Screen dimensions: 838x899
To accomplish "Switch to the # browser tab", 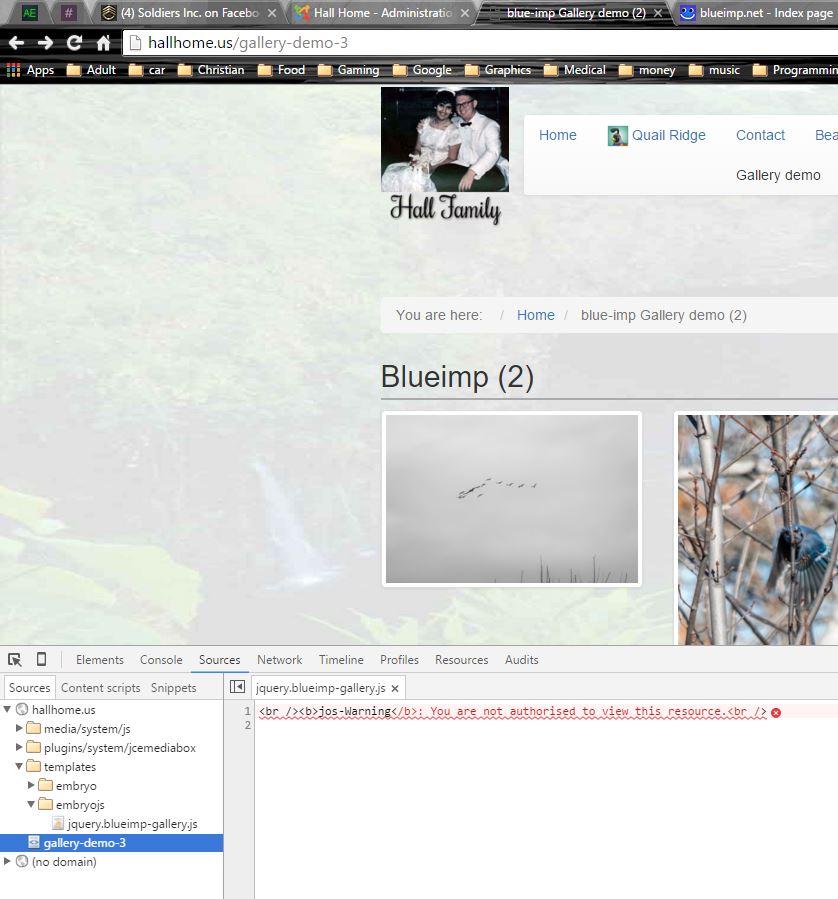I will (x=68, y=13).
